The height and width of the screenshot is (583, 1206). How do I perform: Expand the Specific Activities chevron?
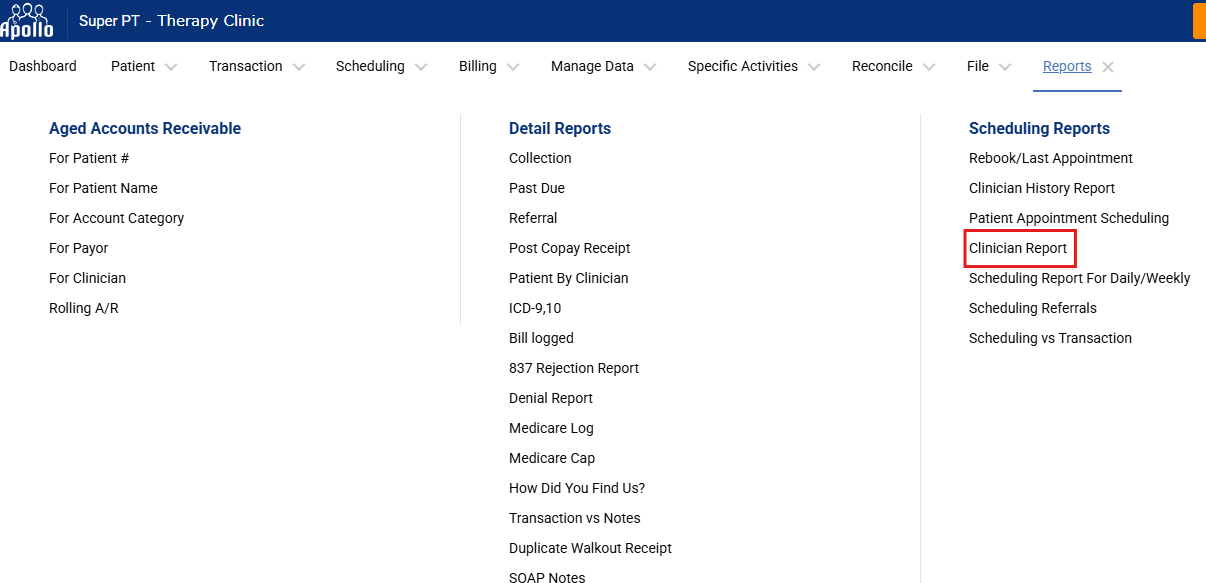tap(814, 67)
